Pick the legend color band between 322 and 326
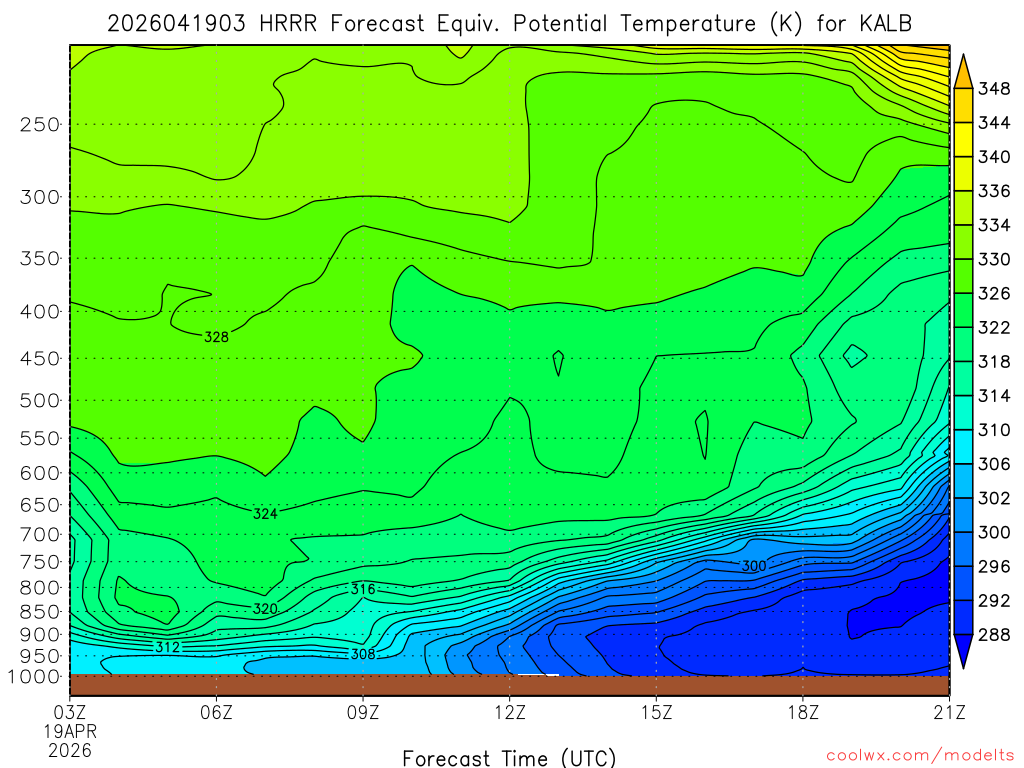The width and height of the screenshot is (1024, 768). click(963, 310)
